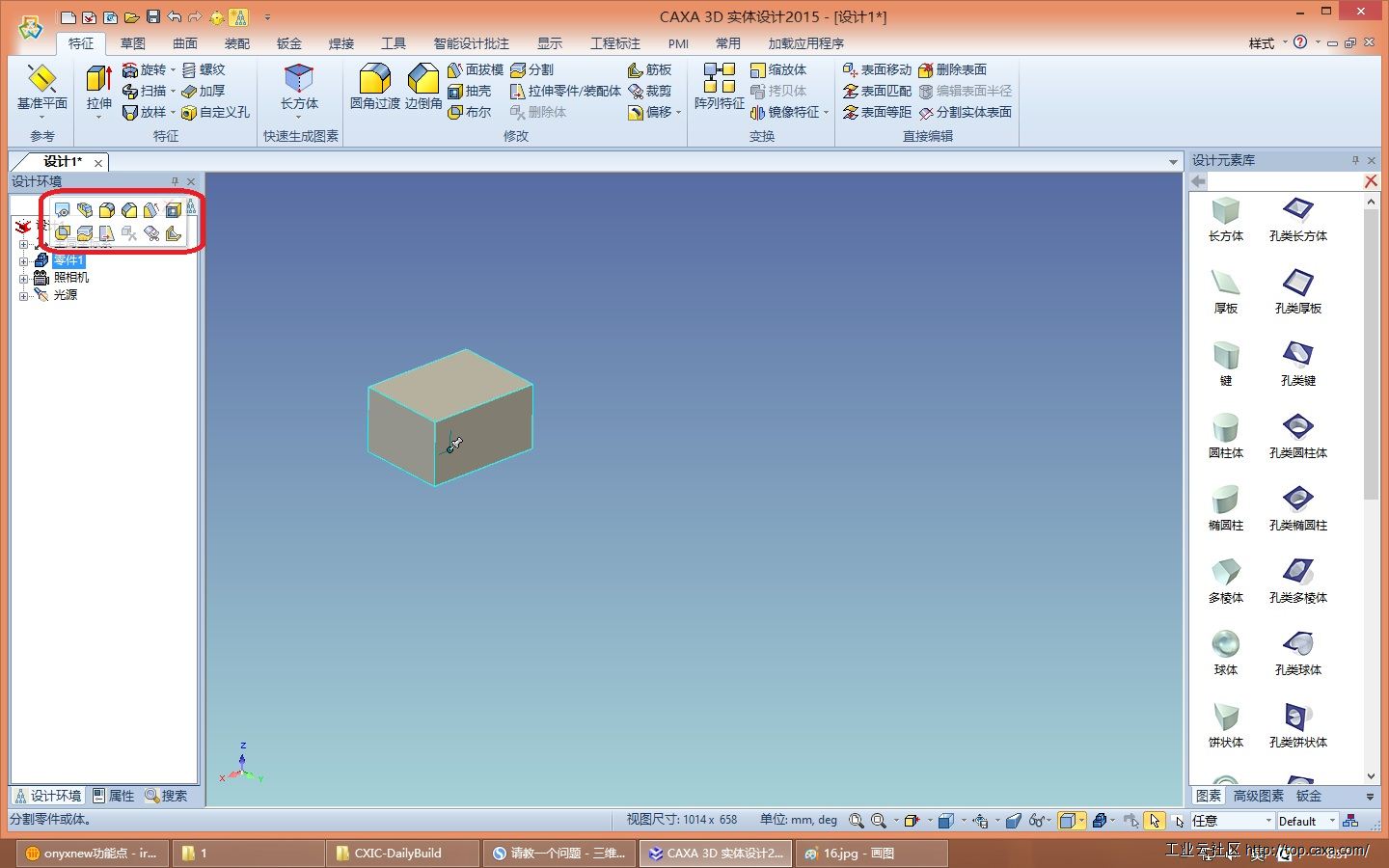Click the shell icon in the floating mini toolbar
Screen dimensions: 1389x868
click(173, 209)
